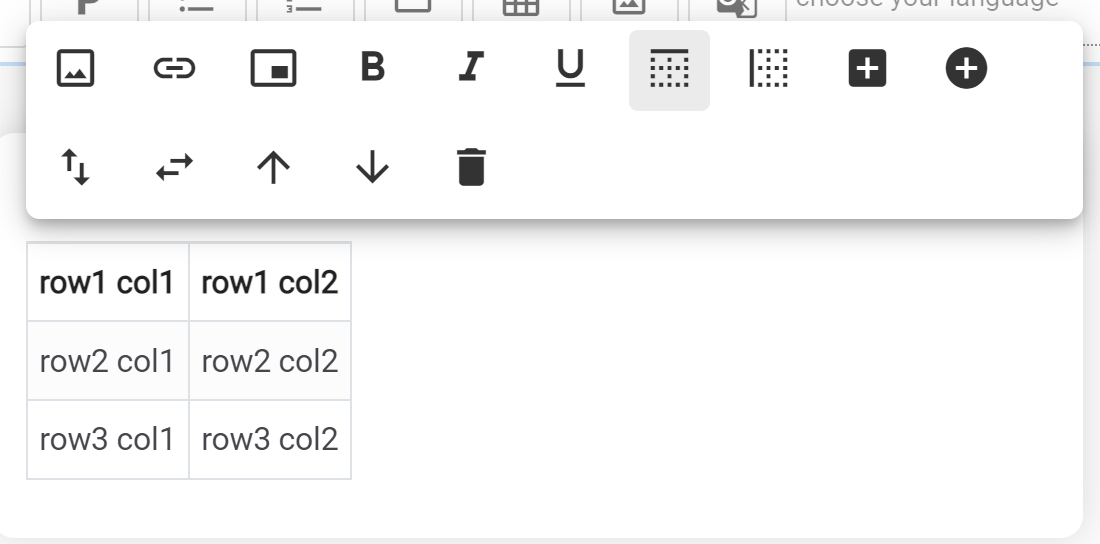
Task: Click the picture-in-picture embed icon
Action: tap(272, 69)
